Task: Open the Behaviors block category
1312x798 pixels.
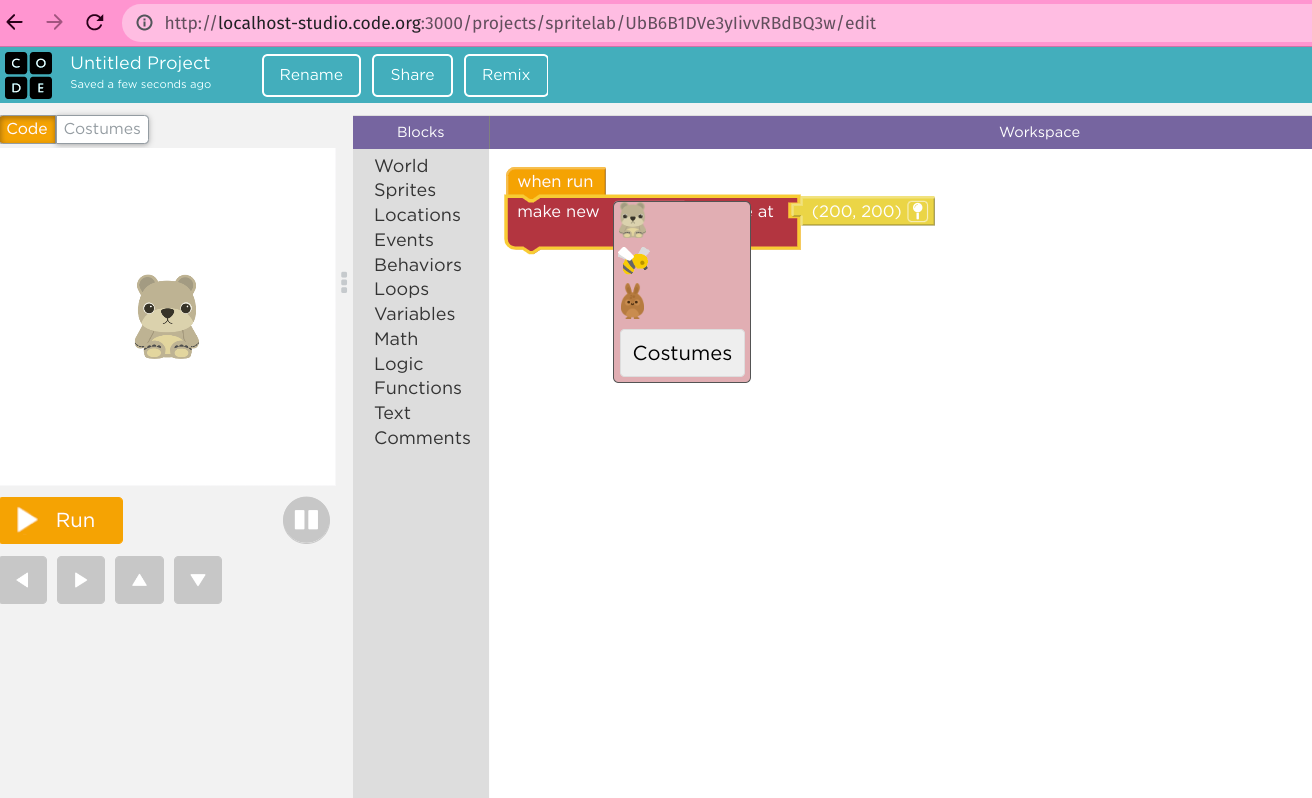Action: [418, 264]
